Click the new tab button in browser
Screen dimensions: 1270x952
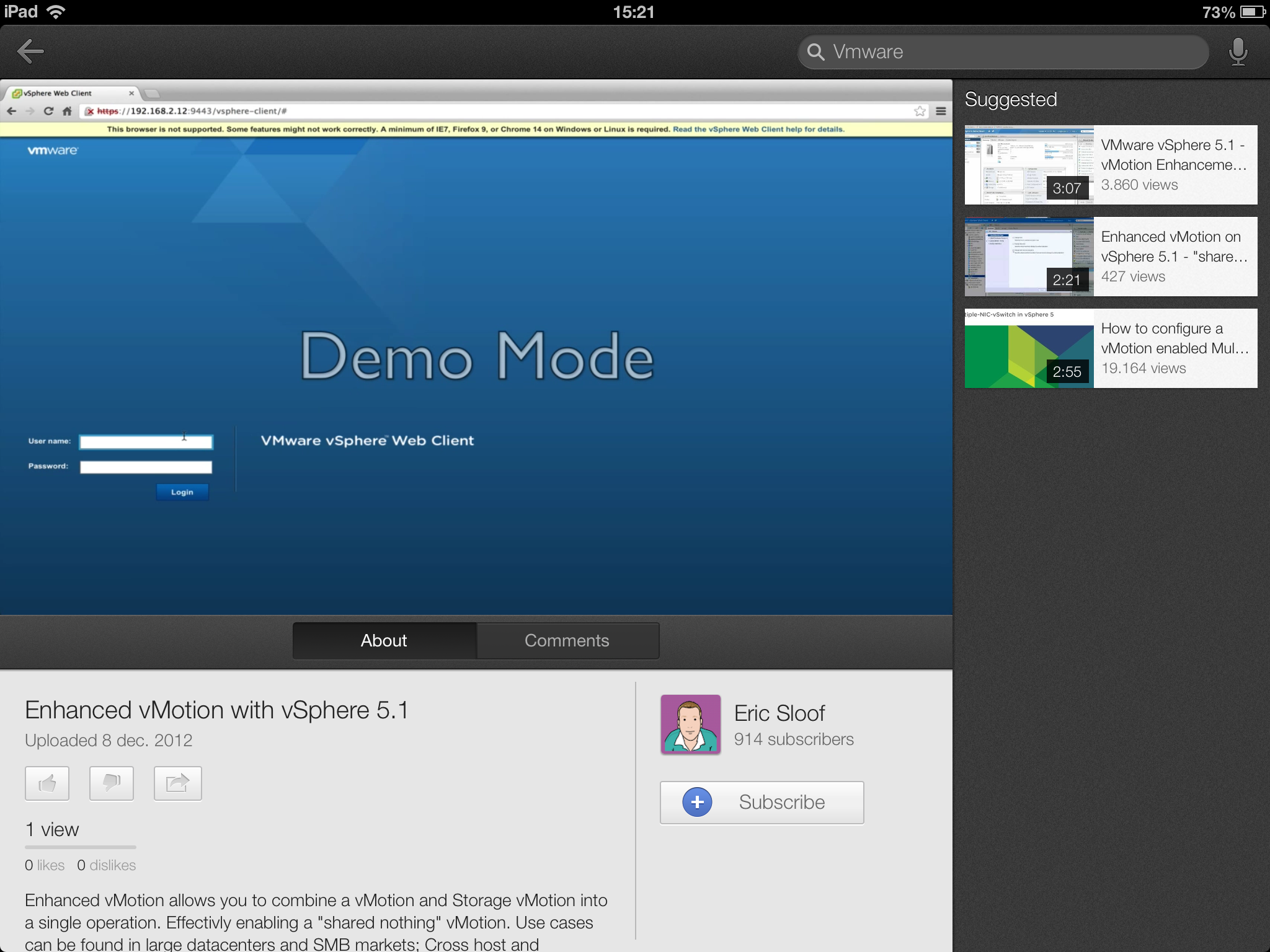pyautogui.click(x=152, y=94)
